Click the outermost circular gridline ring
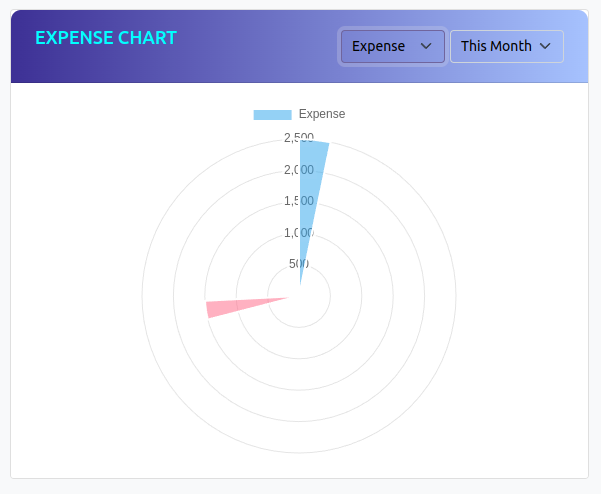This screenshot has width=601, height=494. tap(456, 296)
